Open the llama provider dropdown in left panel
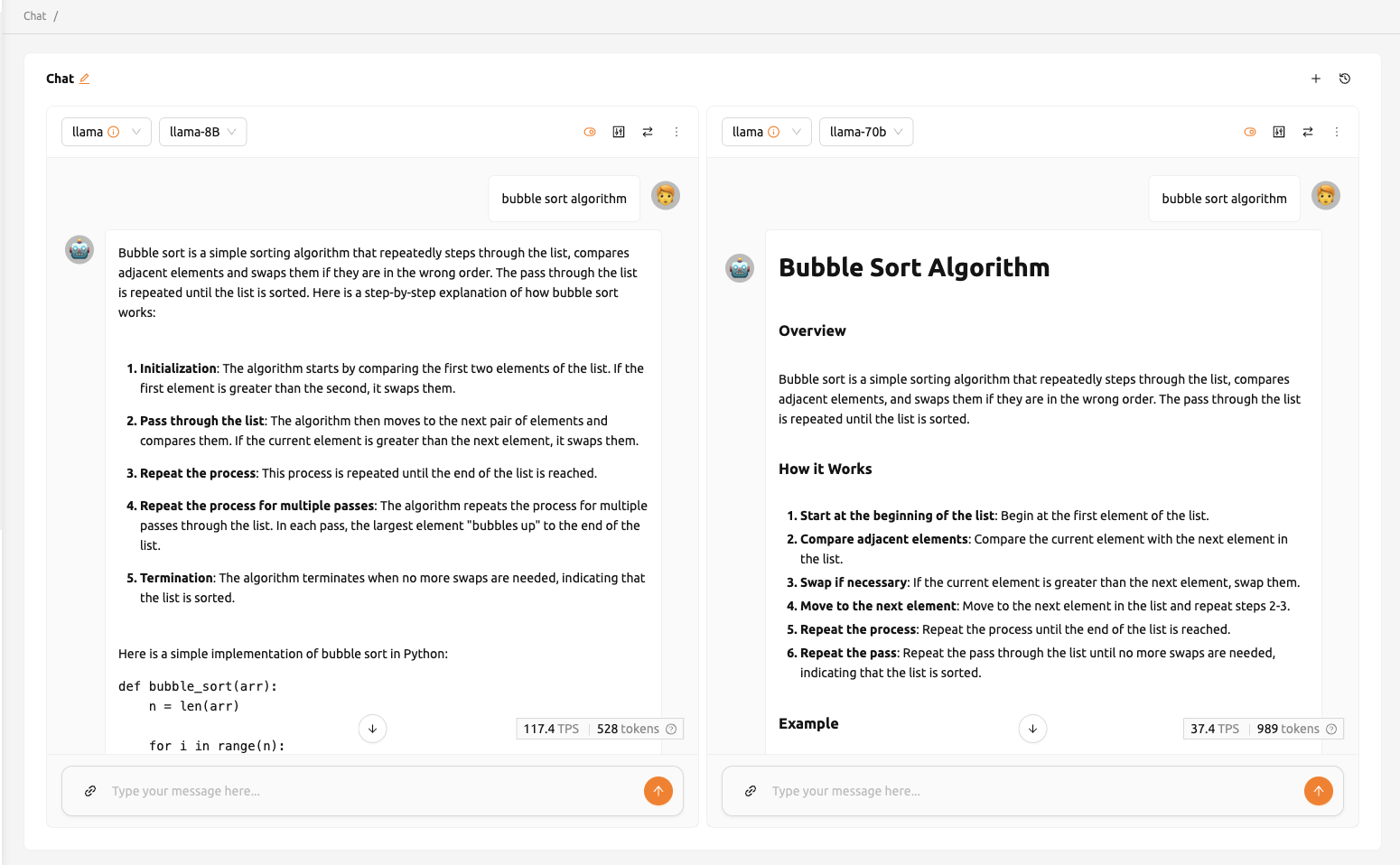Image resolution: width=1400 pixels, height=865 pixels. (107, 132)
